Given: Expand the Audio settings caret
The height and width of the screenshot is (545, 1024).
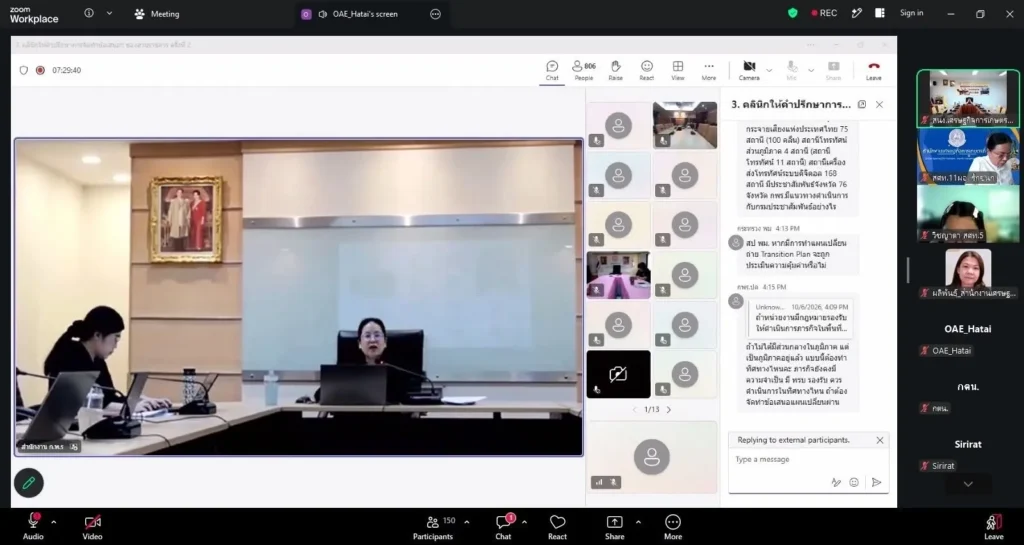Looking at the screenshot, I should (54, 522).
